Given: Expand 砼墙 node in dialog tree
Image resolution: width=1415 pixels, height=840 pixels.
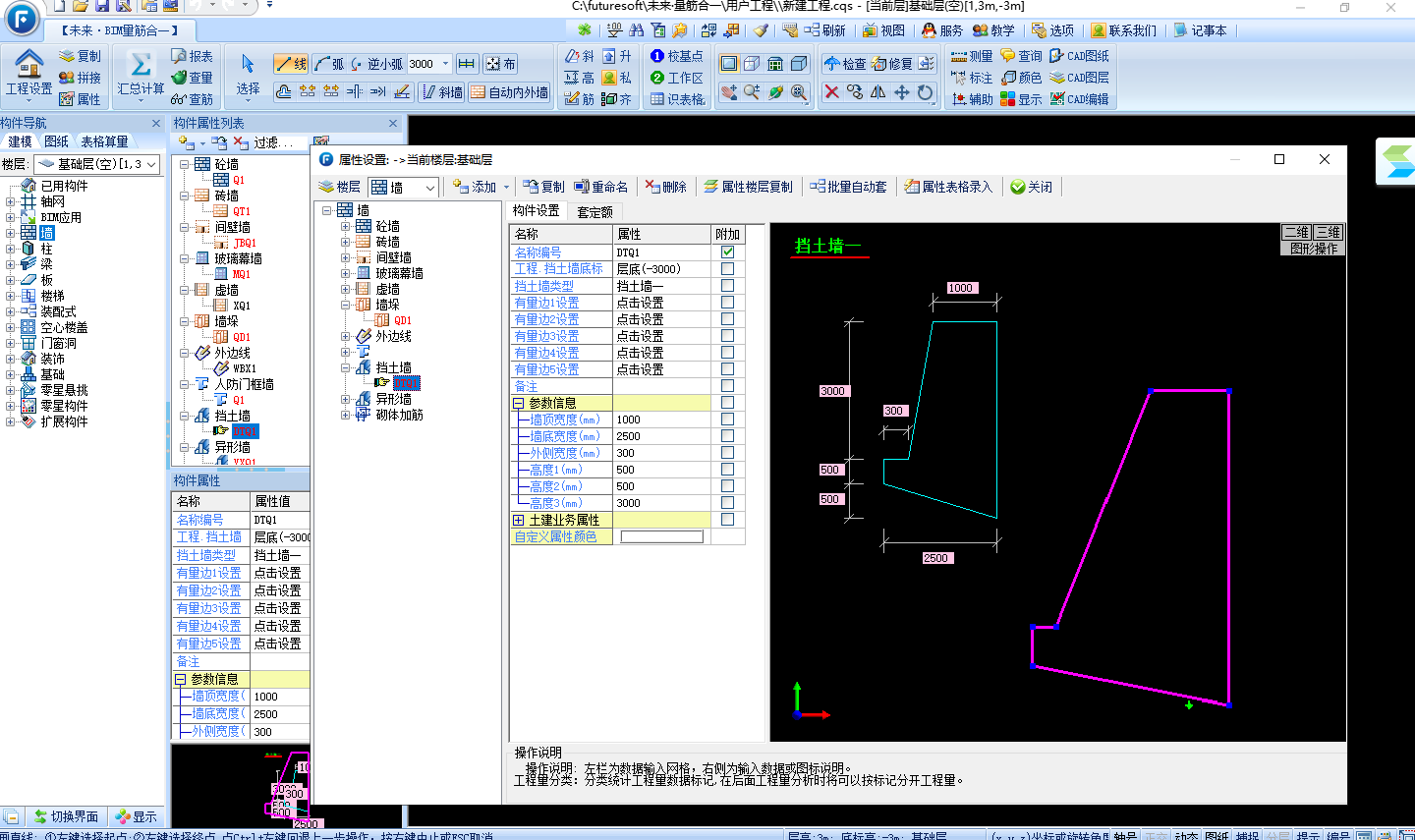Looking at the screenshot, I should (346, 226).
